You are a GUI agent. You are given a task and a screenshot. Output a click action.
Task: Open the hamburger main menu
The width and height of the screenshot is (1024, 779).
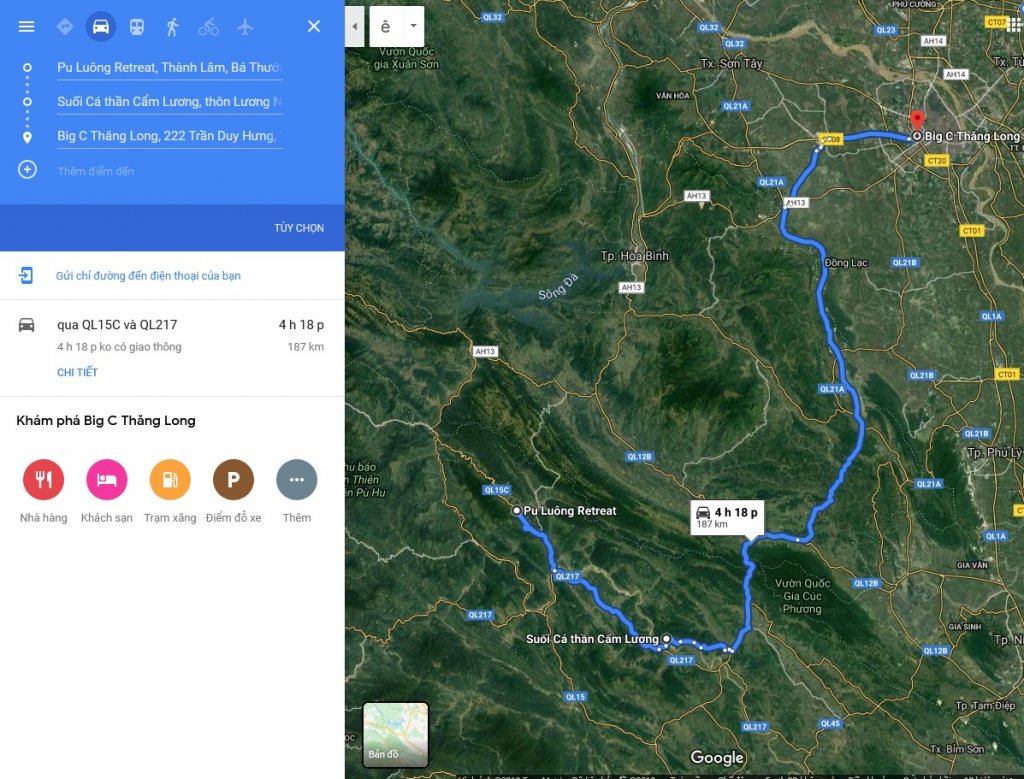click(26, 27)
